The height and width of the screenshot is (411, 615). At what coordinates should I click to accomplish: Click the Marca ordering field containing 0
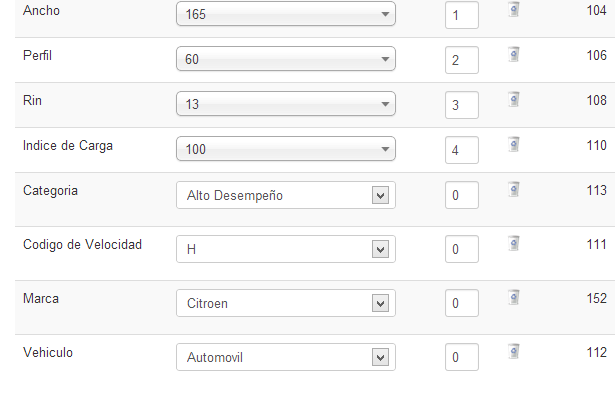coord(462,303)
